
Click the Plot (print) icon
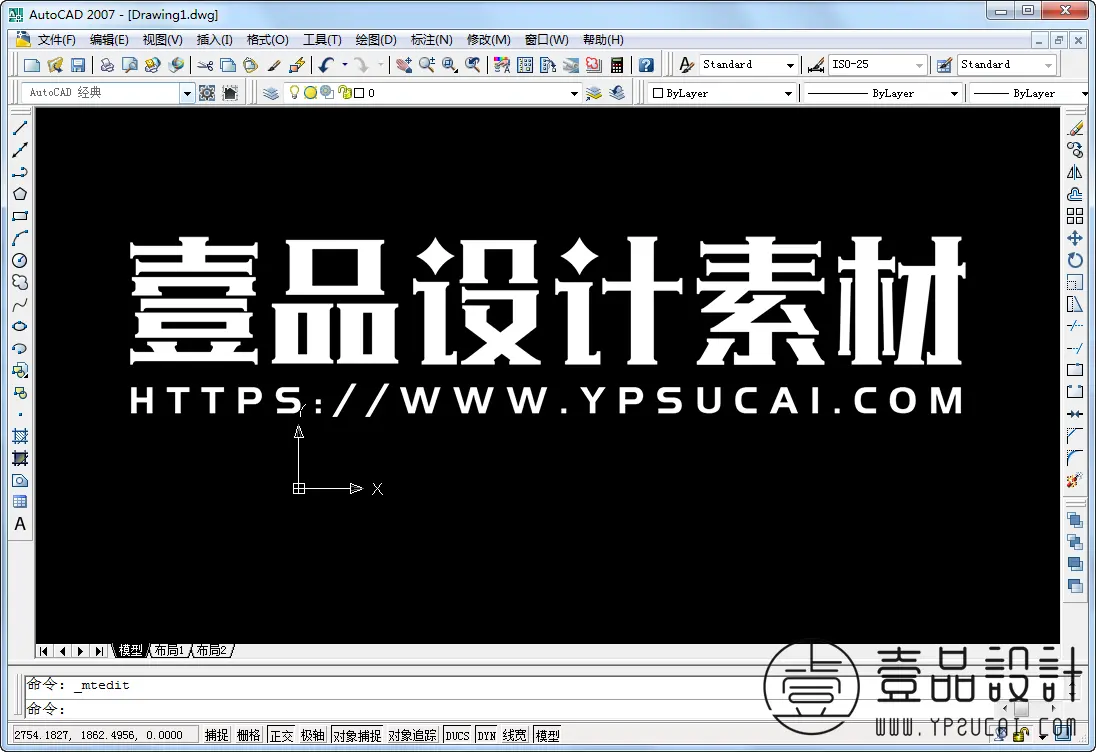coord(107,65)
